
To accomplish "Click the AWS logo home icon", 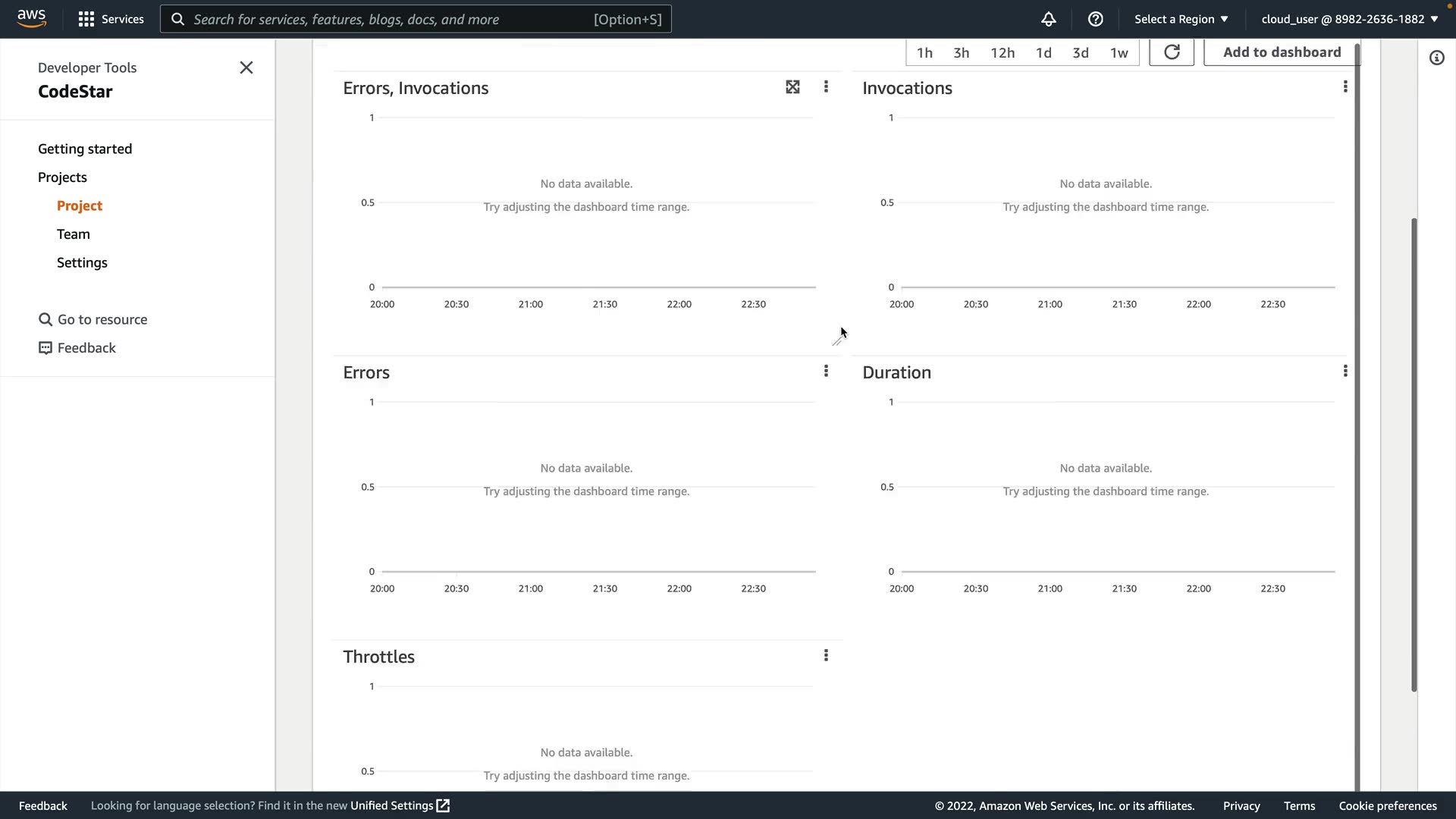I will click(31, 18).
